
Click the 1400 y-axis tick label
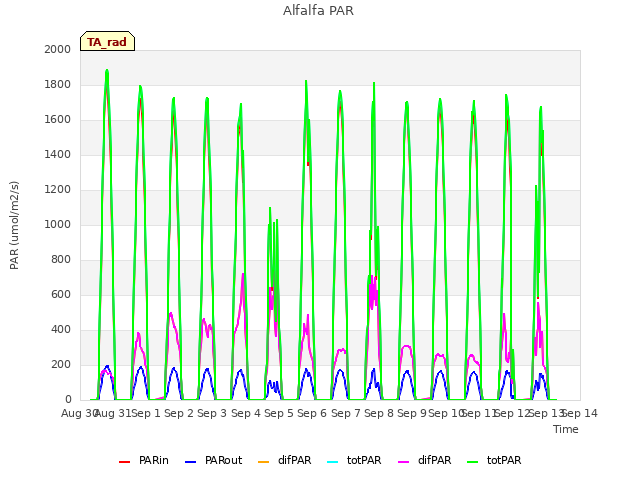click(x=58, y=154)
